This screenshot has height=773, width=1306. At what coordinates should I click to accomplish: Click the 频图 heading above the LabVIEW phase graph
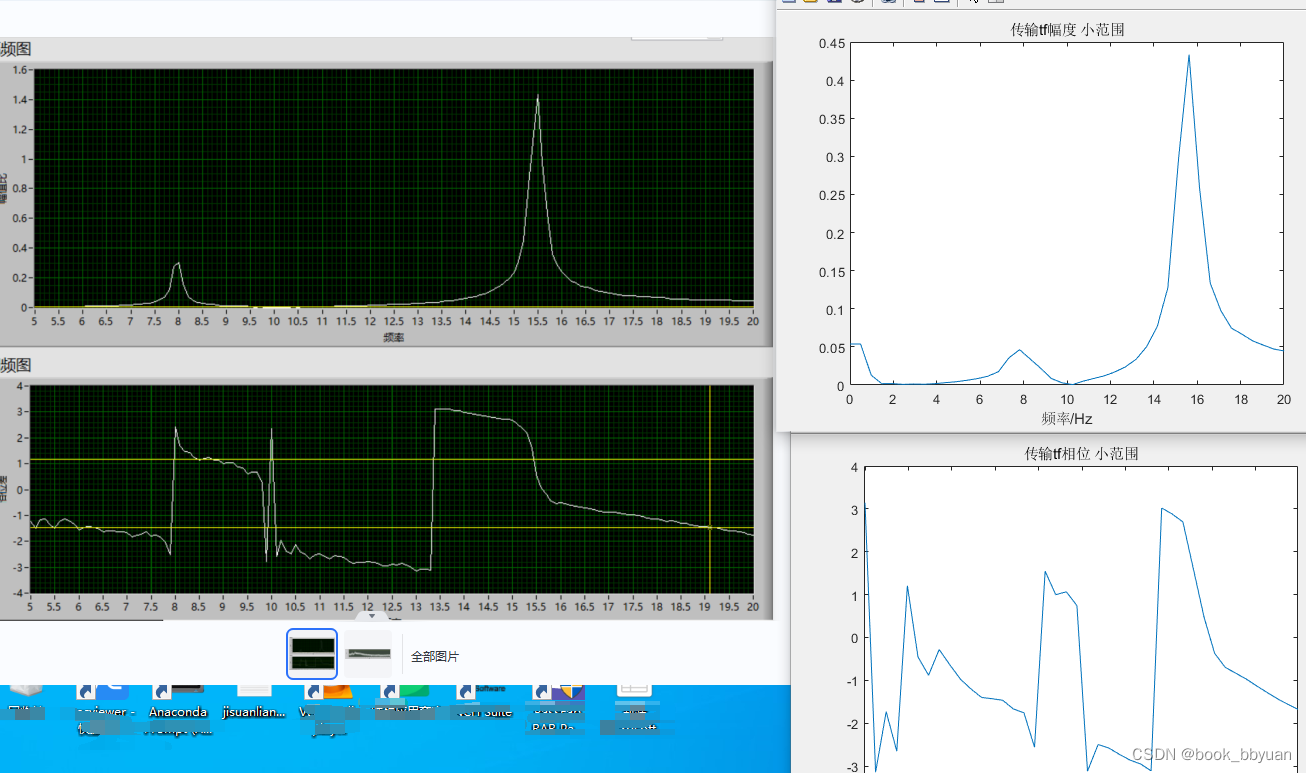16,365
